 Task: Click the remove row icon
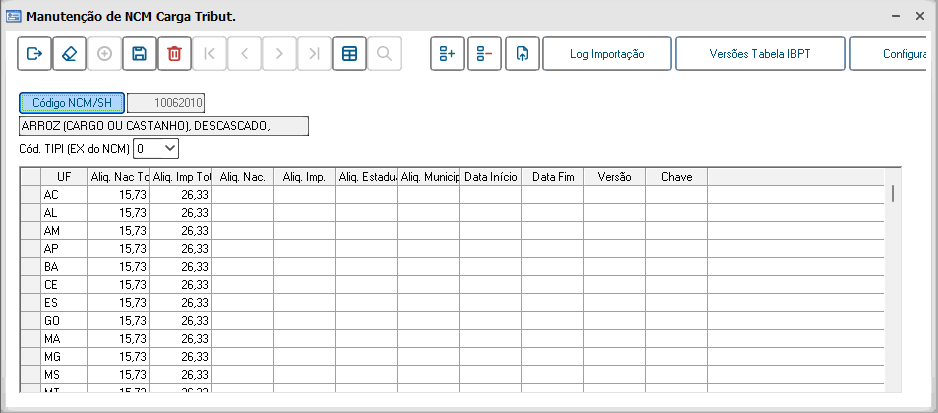pos(484,54)
